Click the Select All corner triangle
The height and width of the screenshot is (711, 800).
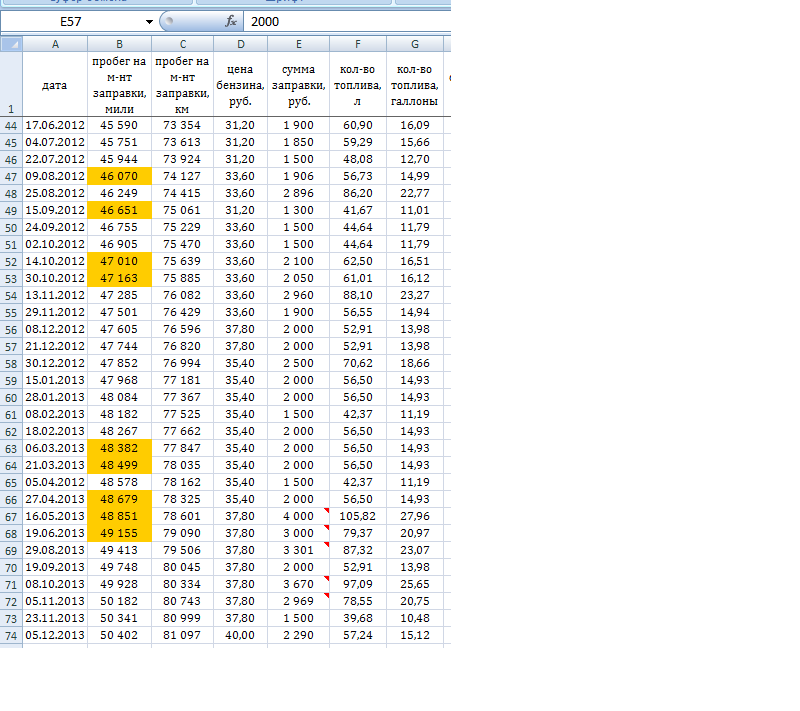[x=11, y=44]
